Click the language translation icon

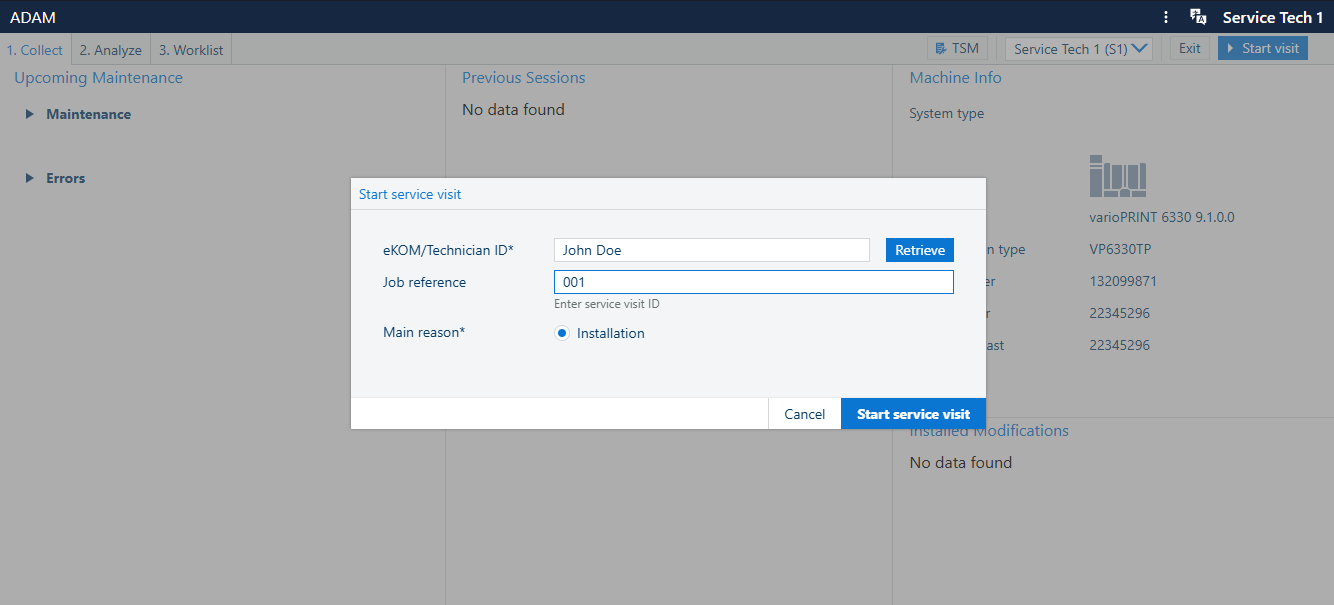(x=1198, y=17)
